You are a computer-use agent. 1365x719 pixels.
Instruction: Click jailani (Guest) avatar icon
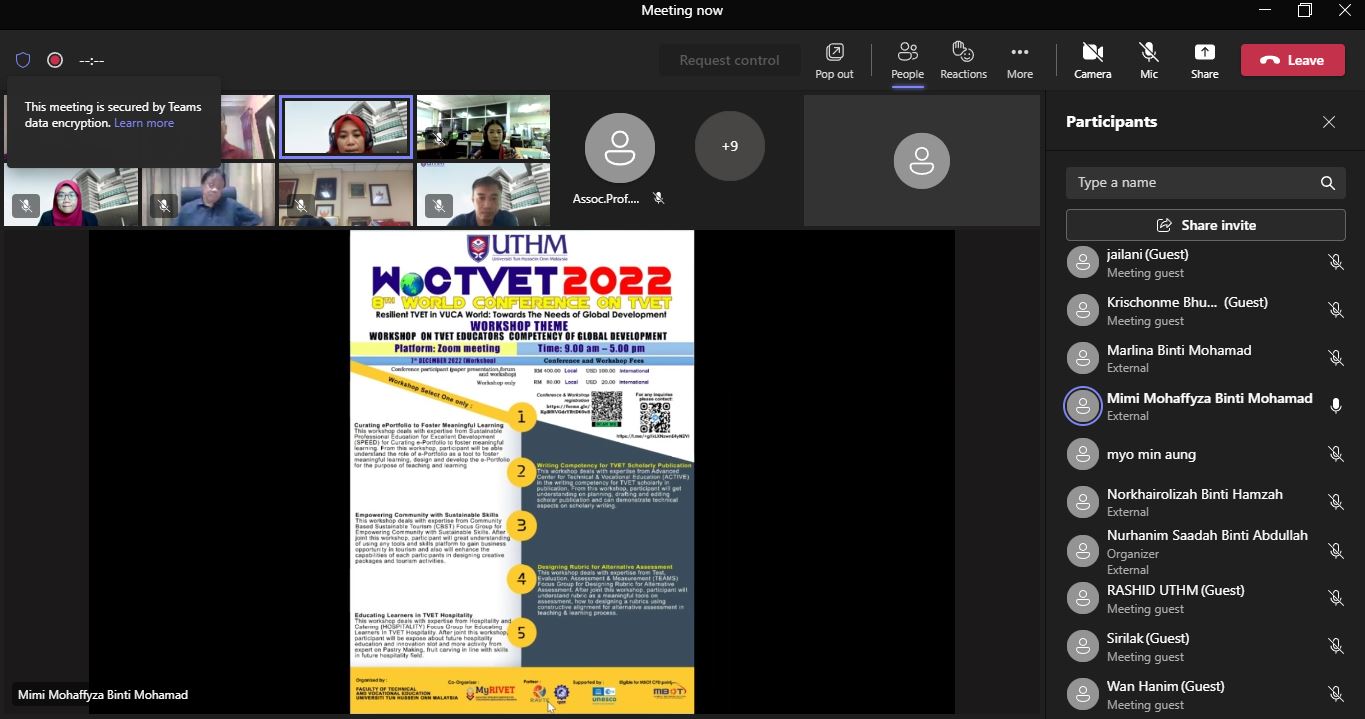pyautogui.click(x=1082, y=262)
